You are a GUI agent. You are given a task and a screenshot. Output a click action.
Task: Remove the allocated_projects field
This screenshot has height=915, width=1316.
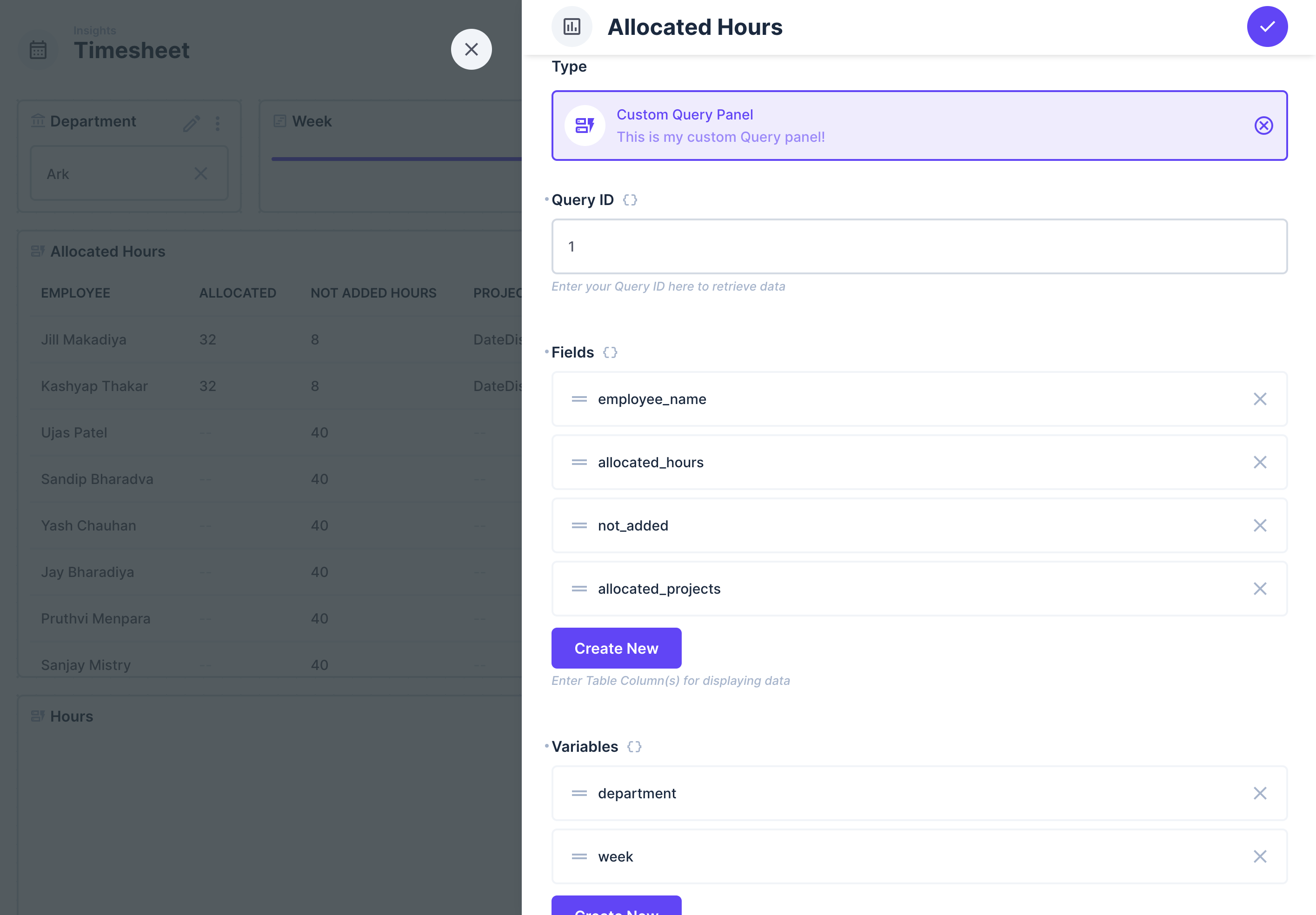click(1259, 589)
